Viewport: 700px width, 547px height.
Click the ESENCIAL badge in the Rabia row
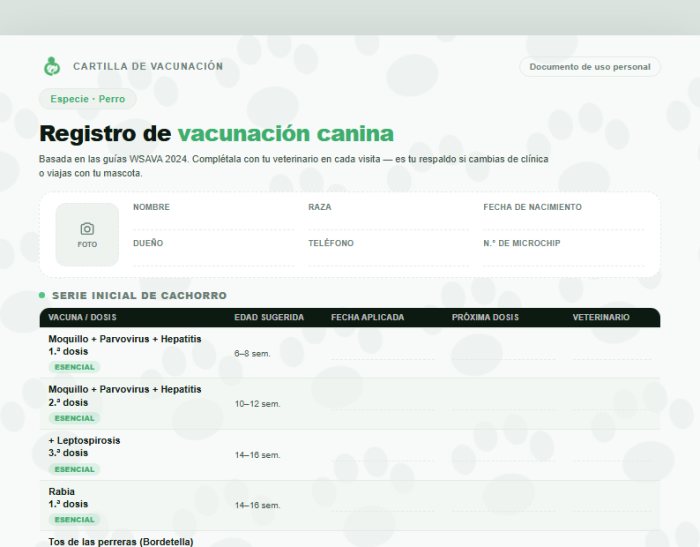(x=74, y=520)
